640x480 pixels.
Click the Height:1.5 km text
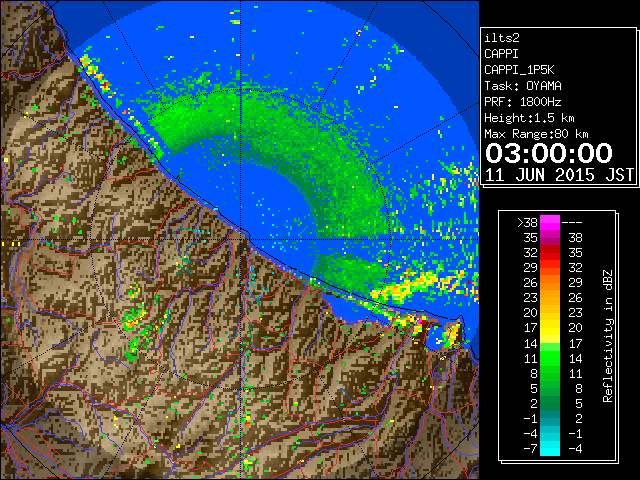[529, 118]
